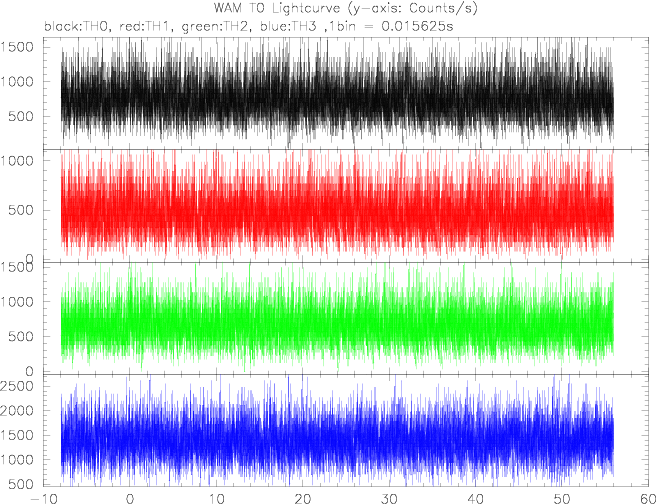Click x-axis time label 20
Image resolution: width=657 pixels, height=504 pixels.
point(303,499)
